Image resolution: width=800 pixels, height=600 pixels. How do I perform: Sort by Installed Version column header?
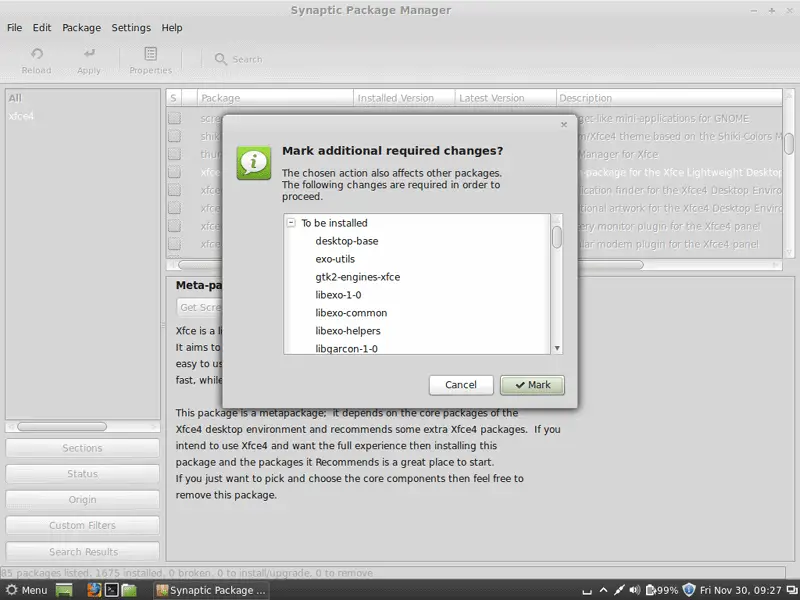click(404, 98)
